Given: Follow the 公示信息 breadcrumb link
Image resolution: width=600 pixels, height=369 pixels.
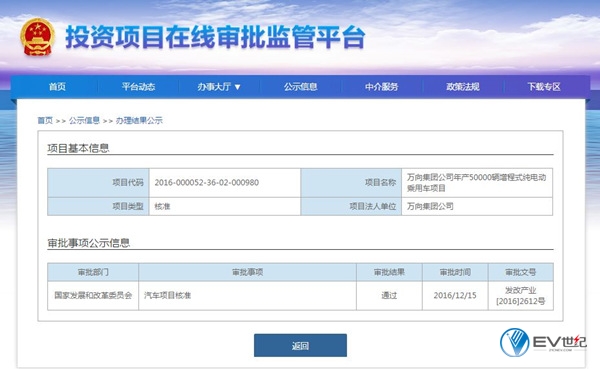Looking at the screenshot, I should pos(84,121).
